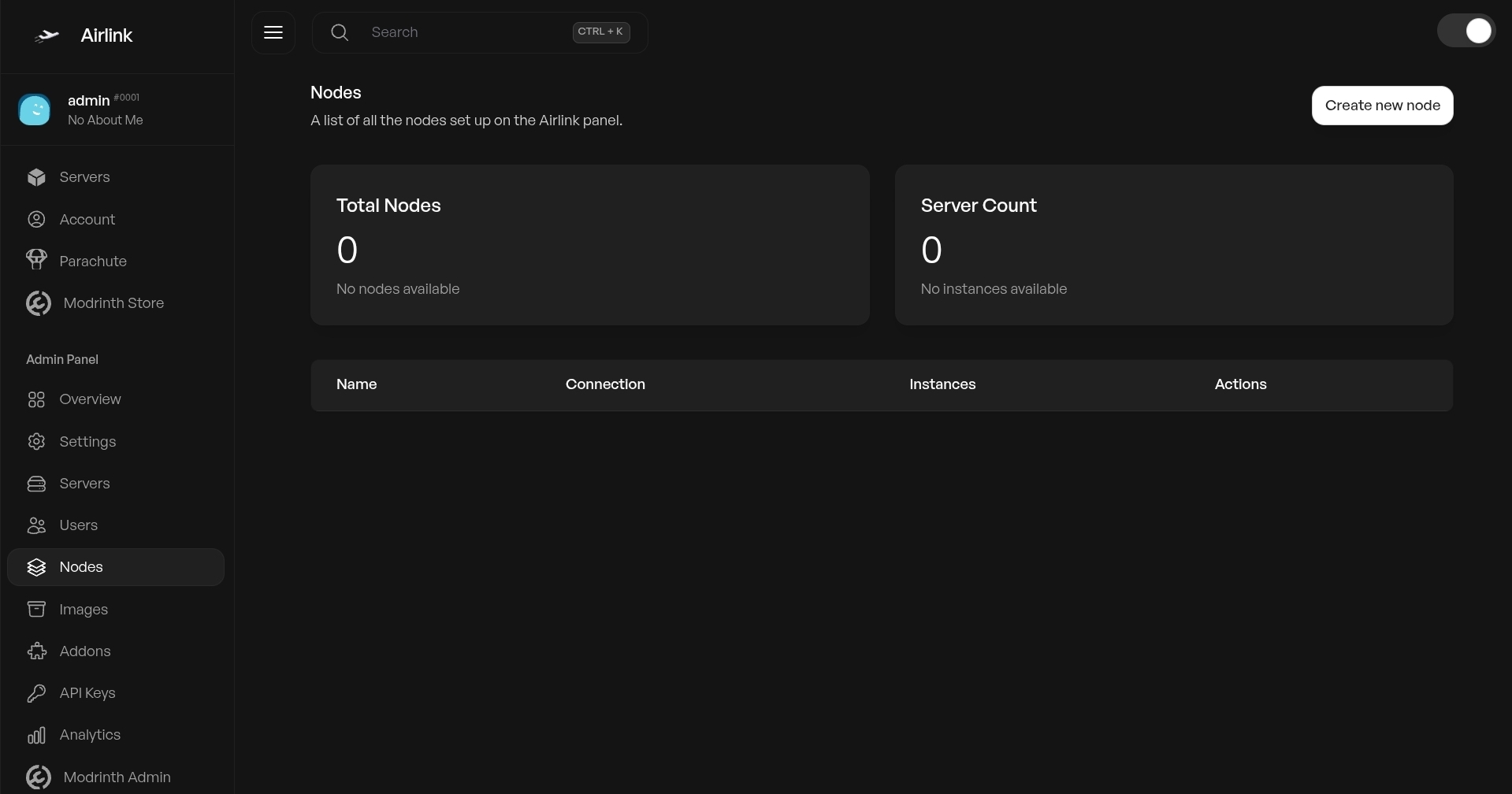
Task: Open the Users admin page
Action: coord(78,525)
